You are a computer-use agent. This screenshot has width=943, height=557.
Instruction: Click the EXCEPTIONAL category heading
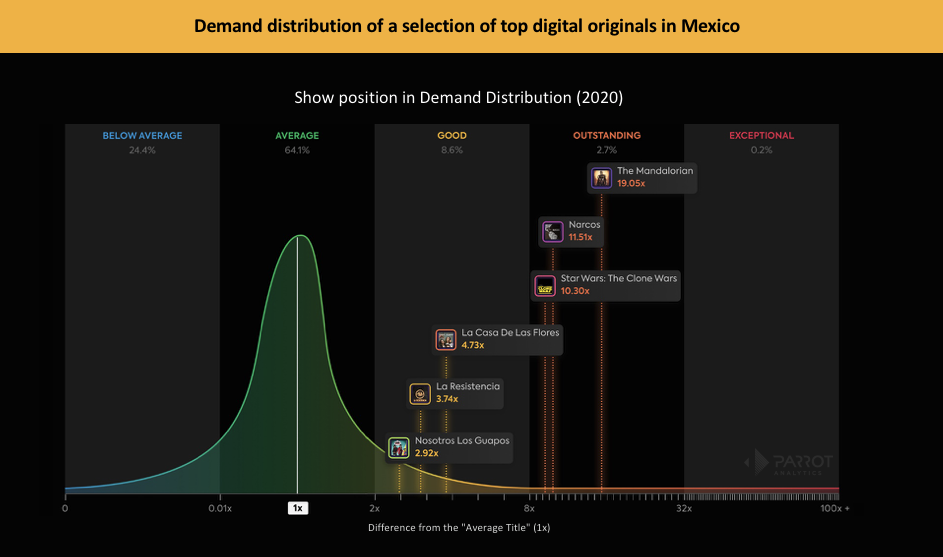tap(761, 136)
